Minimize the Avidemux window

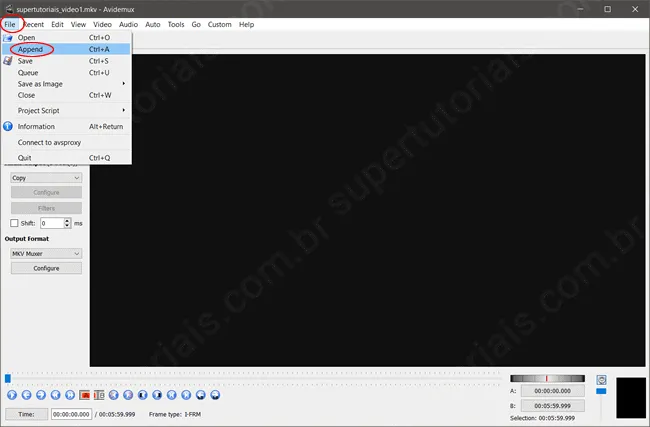580,9
